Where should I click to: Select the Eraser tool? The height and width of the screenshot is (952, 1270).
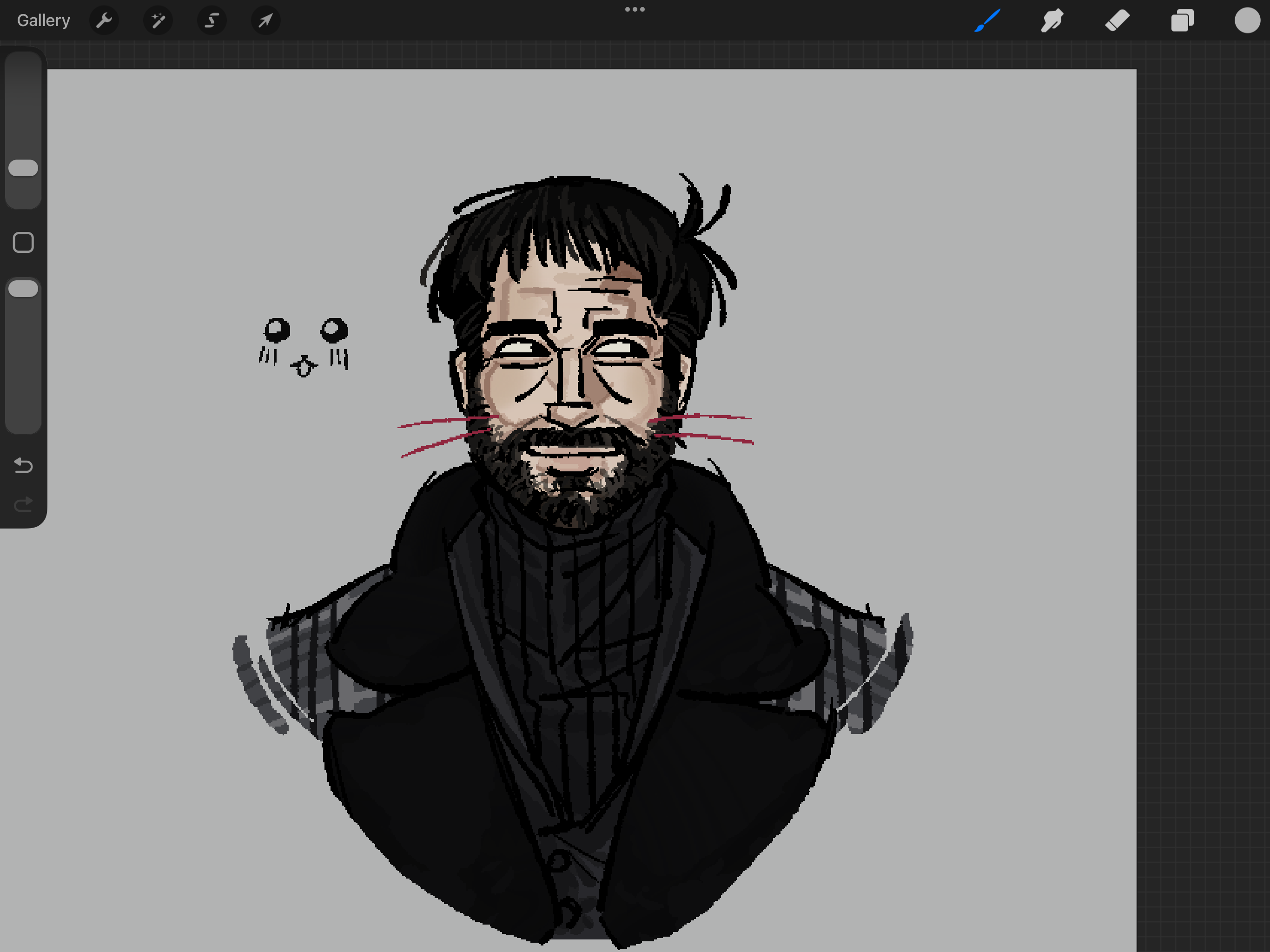pyautogui.click(x=1117, y=20)
